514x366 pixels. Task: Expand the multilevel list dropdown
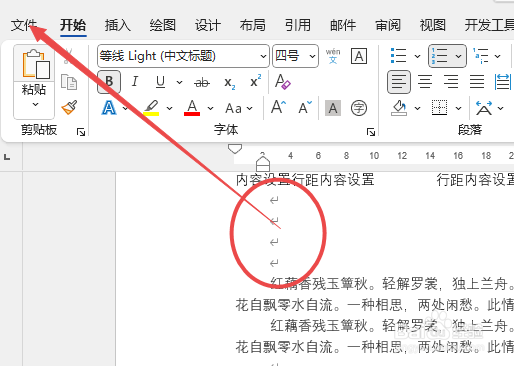tap(498, 56)
